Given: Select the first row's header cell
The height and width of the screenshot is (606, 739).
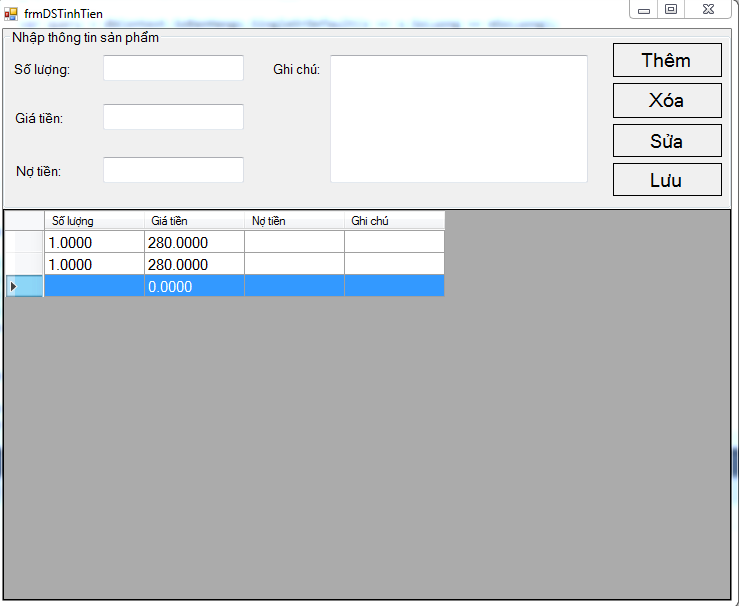Looking at the screenshot, I should [24, 242].
